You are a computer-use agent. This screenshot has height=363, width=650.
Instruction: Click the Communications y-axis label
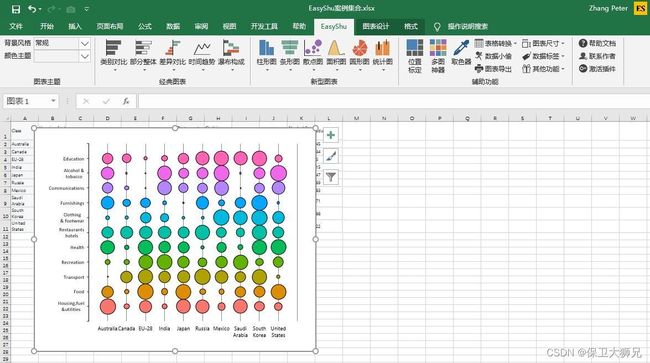[66, 188]
